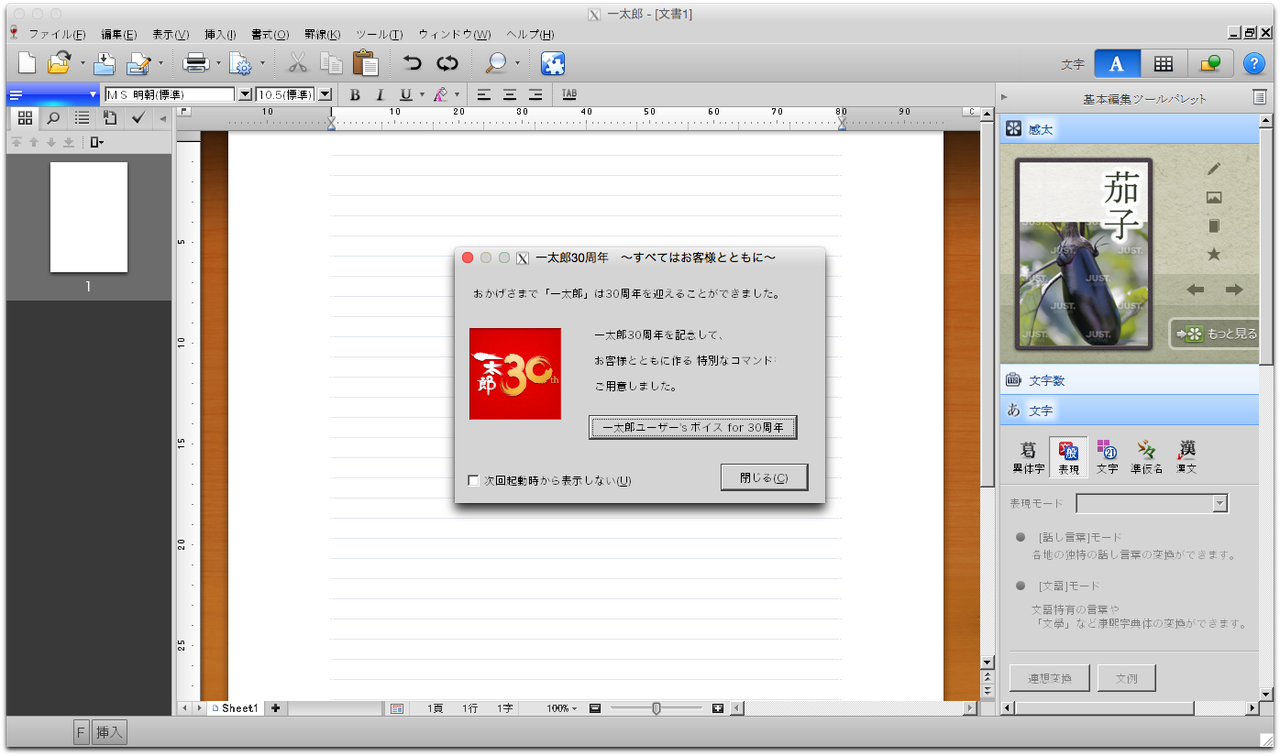Align text right
Screen dimensions: 1280x756
(x=536, y=95)
